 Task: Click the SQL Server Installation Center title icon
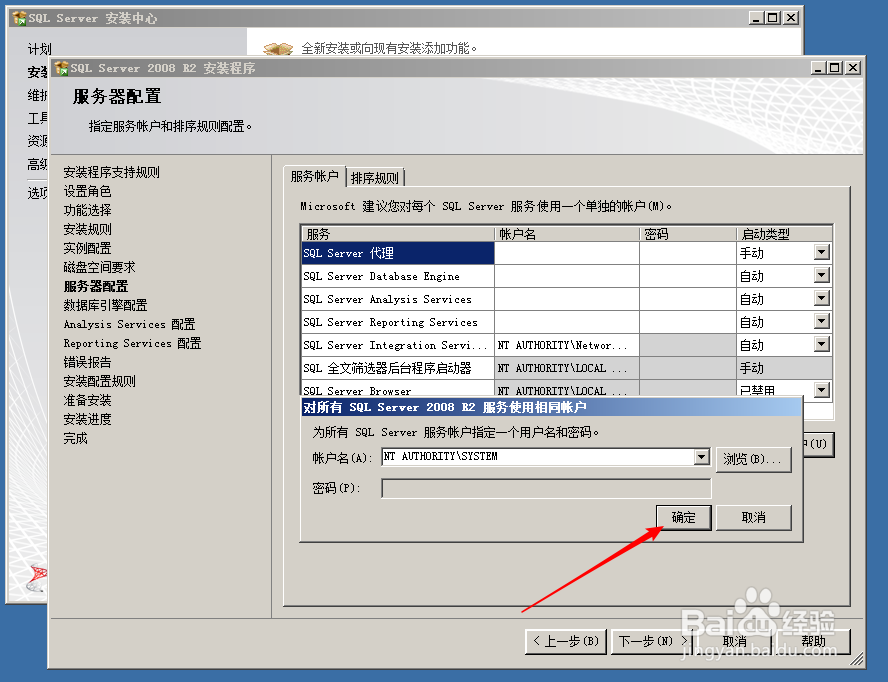[19, 18]
